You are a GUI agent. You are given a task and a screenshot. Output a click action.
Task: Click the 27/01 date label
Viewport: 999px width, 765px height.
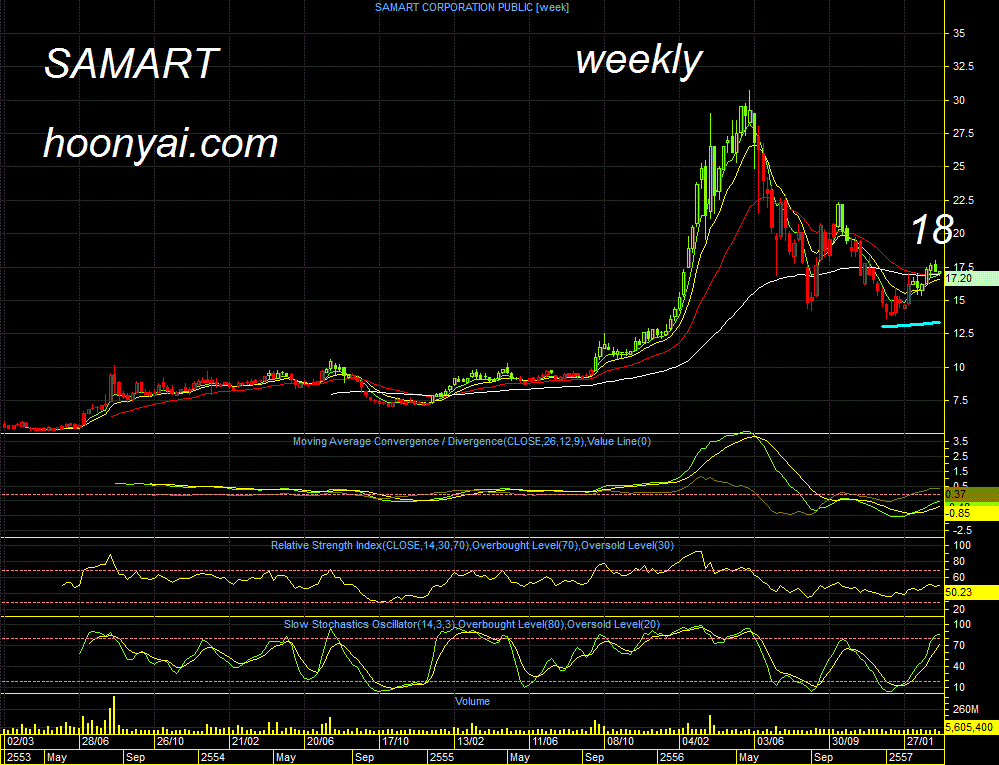pos(920,741)
